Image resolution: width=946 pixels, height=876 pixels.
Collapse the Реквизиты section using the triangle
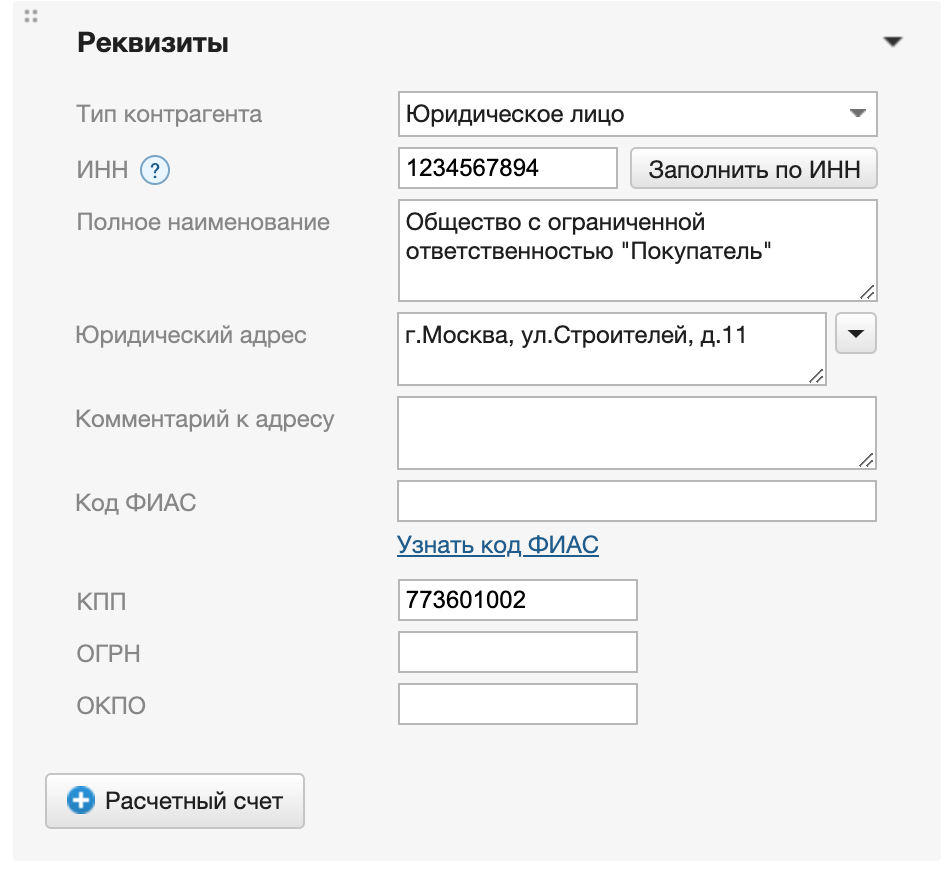892,42
